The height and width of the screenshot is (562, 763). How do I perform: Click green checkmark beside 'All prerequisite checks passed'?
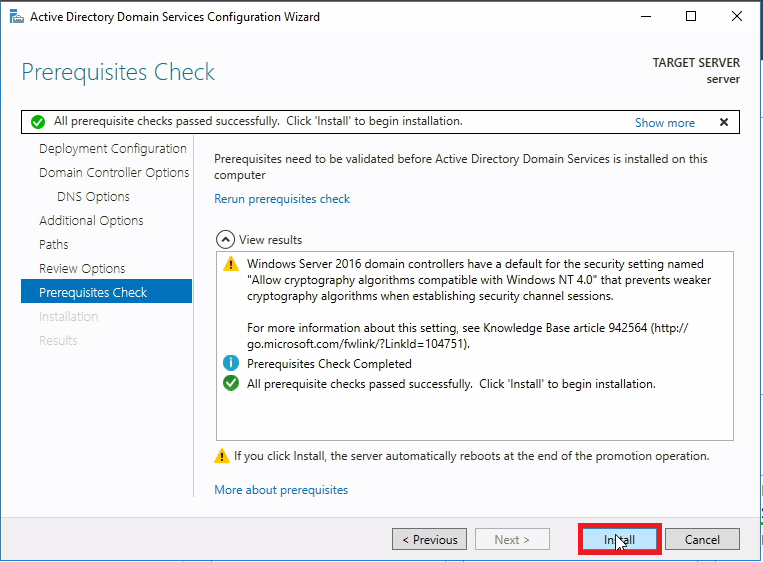[231, 384]
